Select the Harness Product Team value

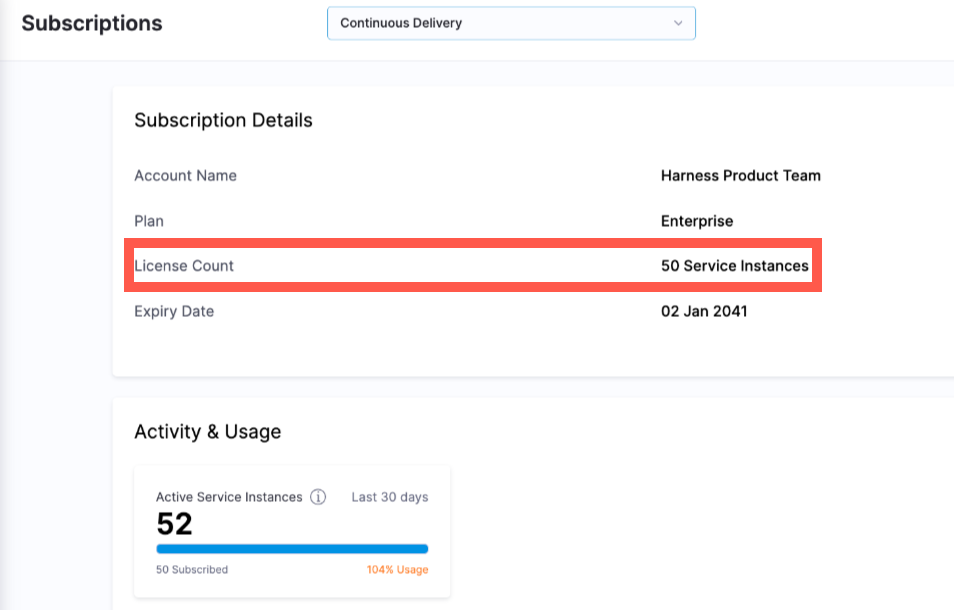(740, 175)
